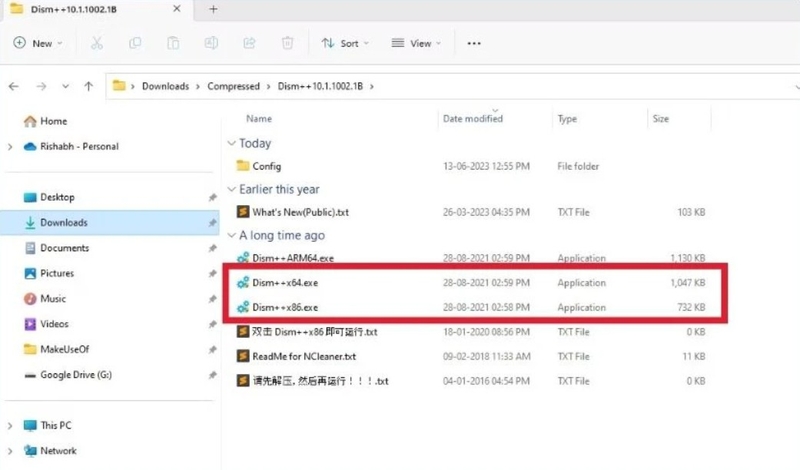
Task: Unpin Downloads using its pin icon
Action: pos(212,222)
